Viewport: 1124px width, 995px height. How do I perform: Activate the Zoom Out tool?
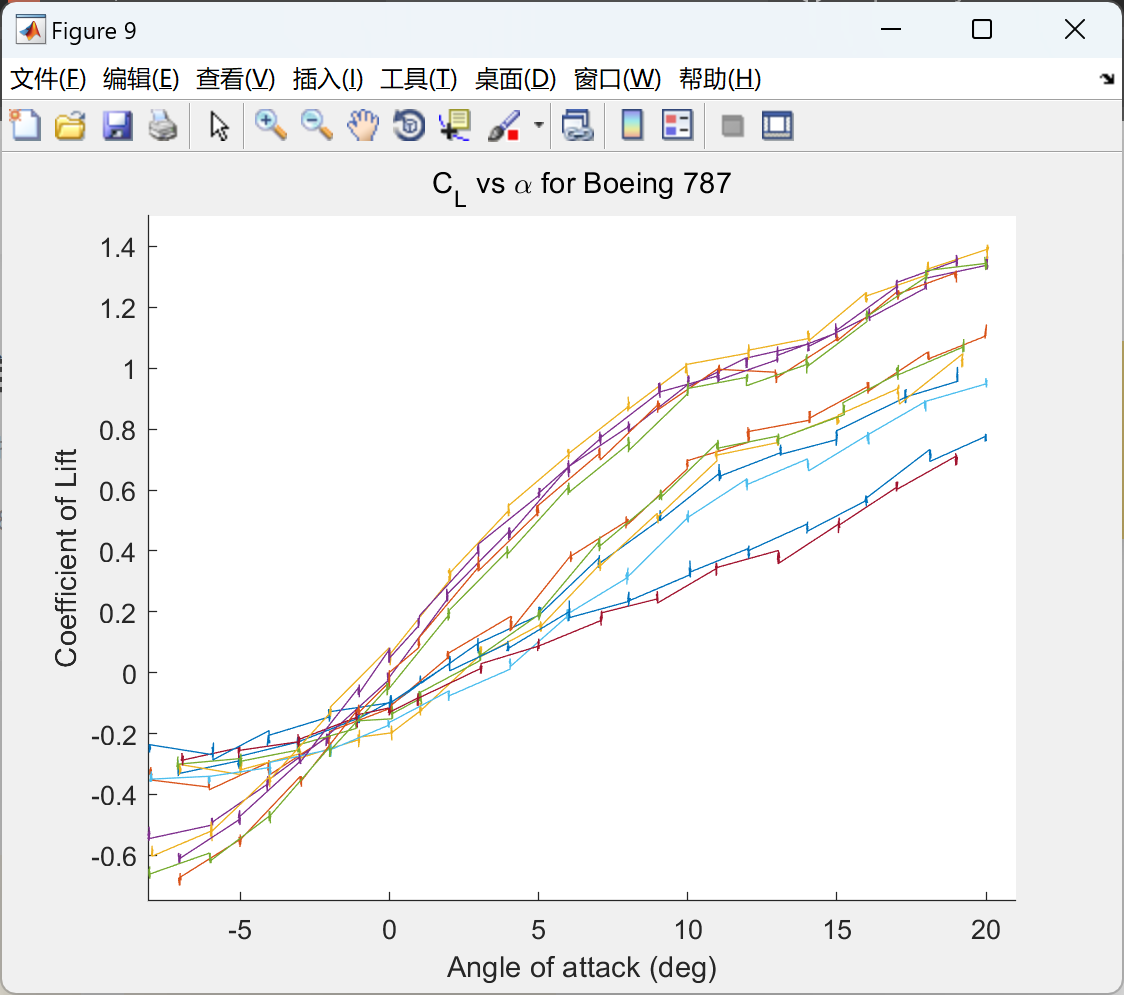316,125
